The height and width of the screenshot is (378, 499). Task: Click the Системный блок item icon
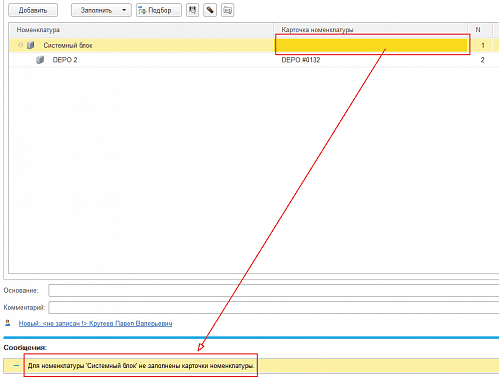(30, 45)
